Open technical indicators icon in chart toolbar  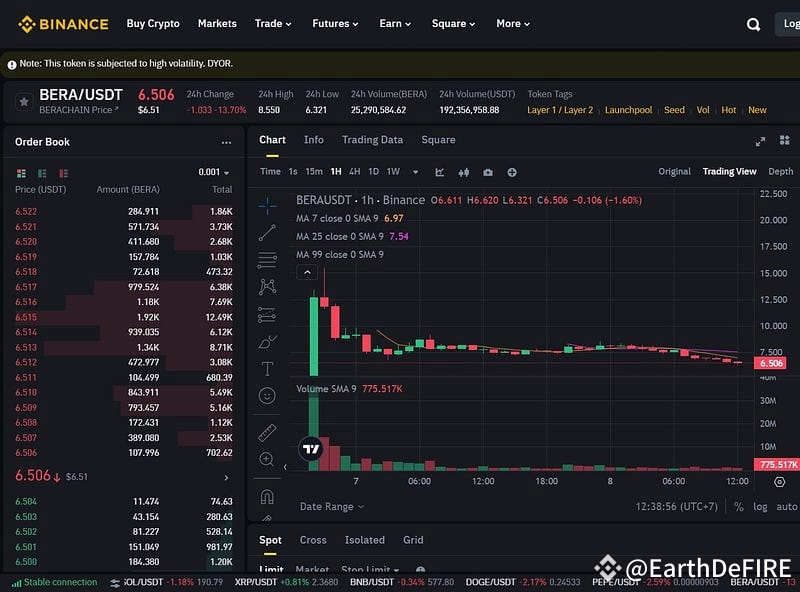[x=439, y=172]
